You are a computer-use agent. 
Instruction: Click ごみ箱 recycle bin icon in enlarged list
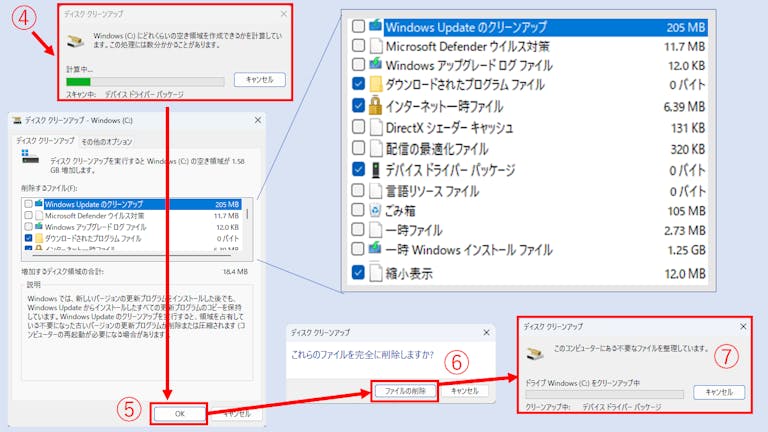tap(376, 210)
